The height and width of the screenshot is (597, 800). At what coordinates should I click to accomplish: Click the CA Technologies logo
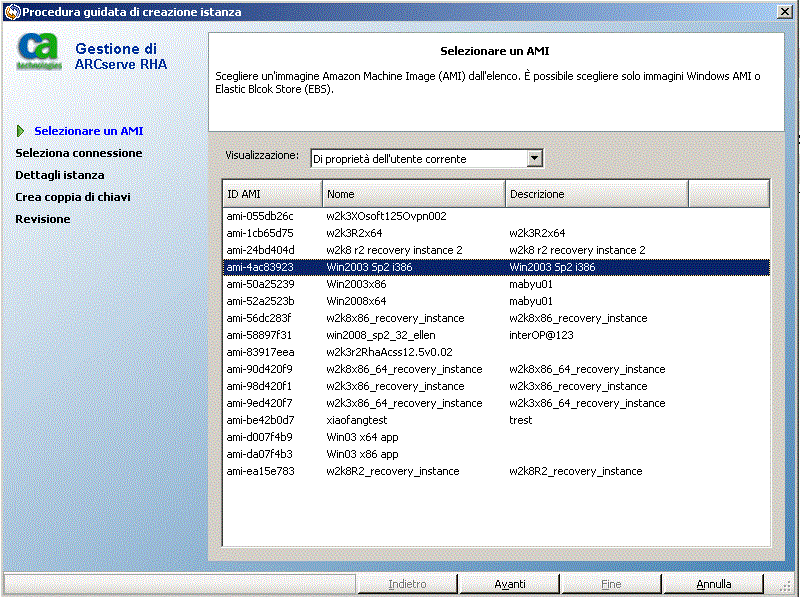pos(39,53)
